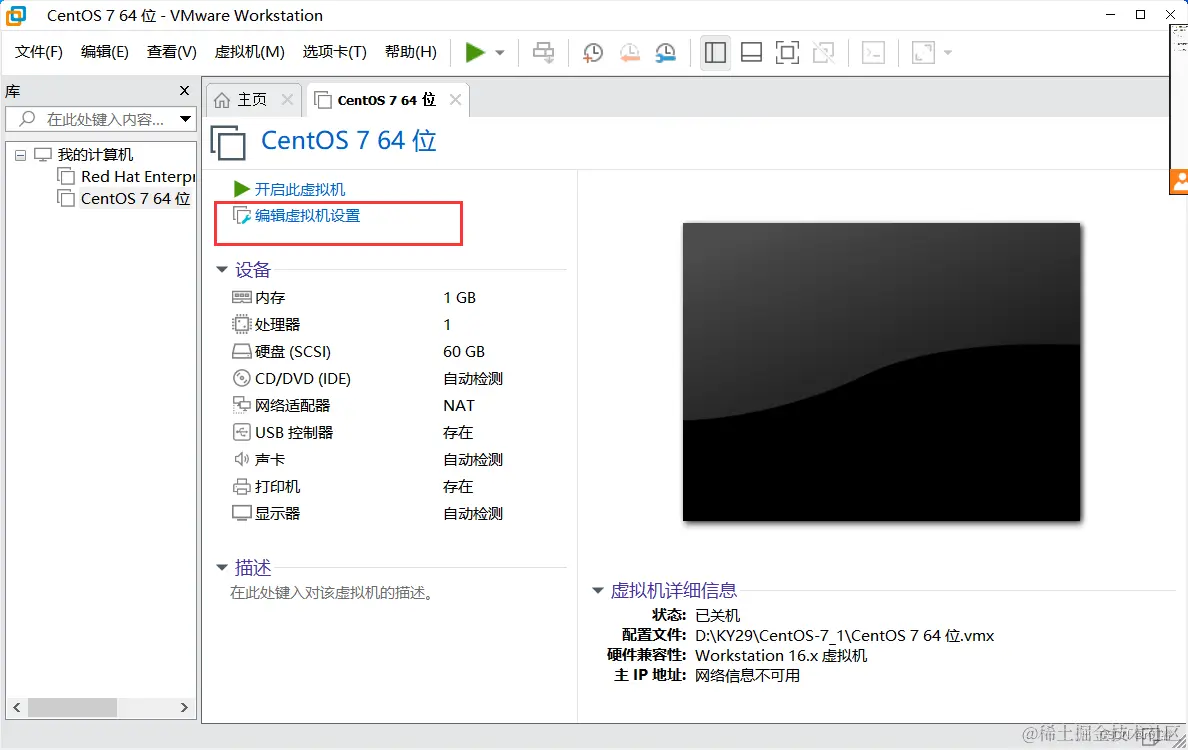Collapse the 我的计算机 tree node
The height and width of the screenshot is (750, 1188).
20,155
